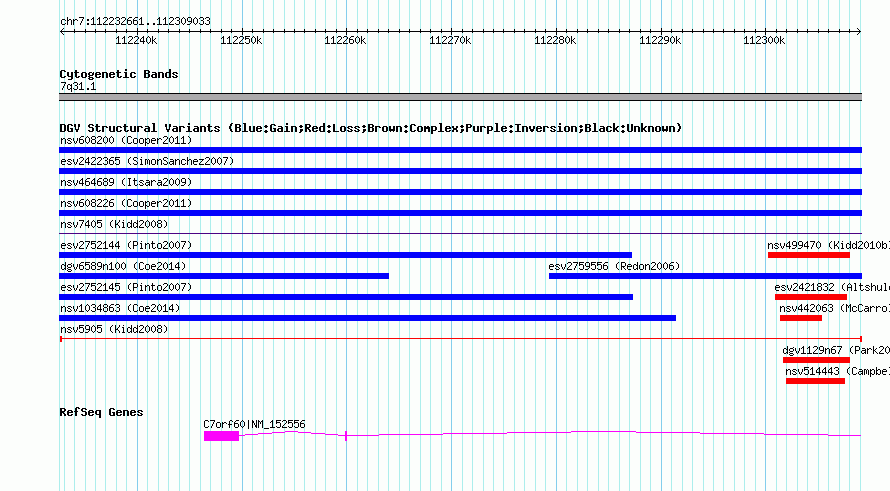Open the esv2759556 (Redon2006) variant label
Screen dimensions: 890x491
tap(614, 266)
